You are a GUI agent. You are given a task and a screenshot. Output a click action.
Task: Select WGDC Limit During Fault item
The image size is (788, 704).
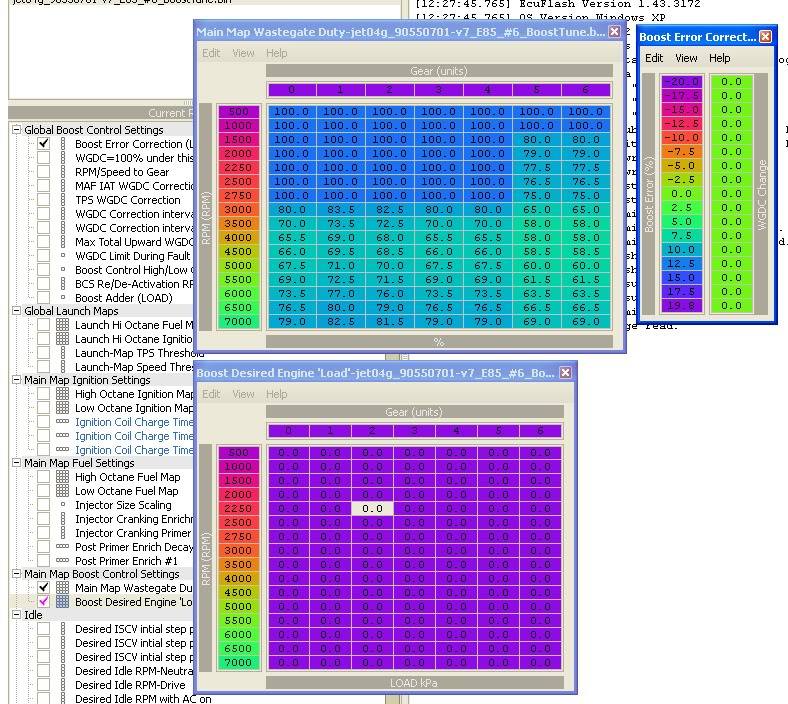tap(133, 256)
